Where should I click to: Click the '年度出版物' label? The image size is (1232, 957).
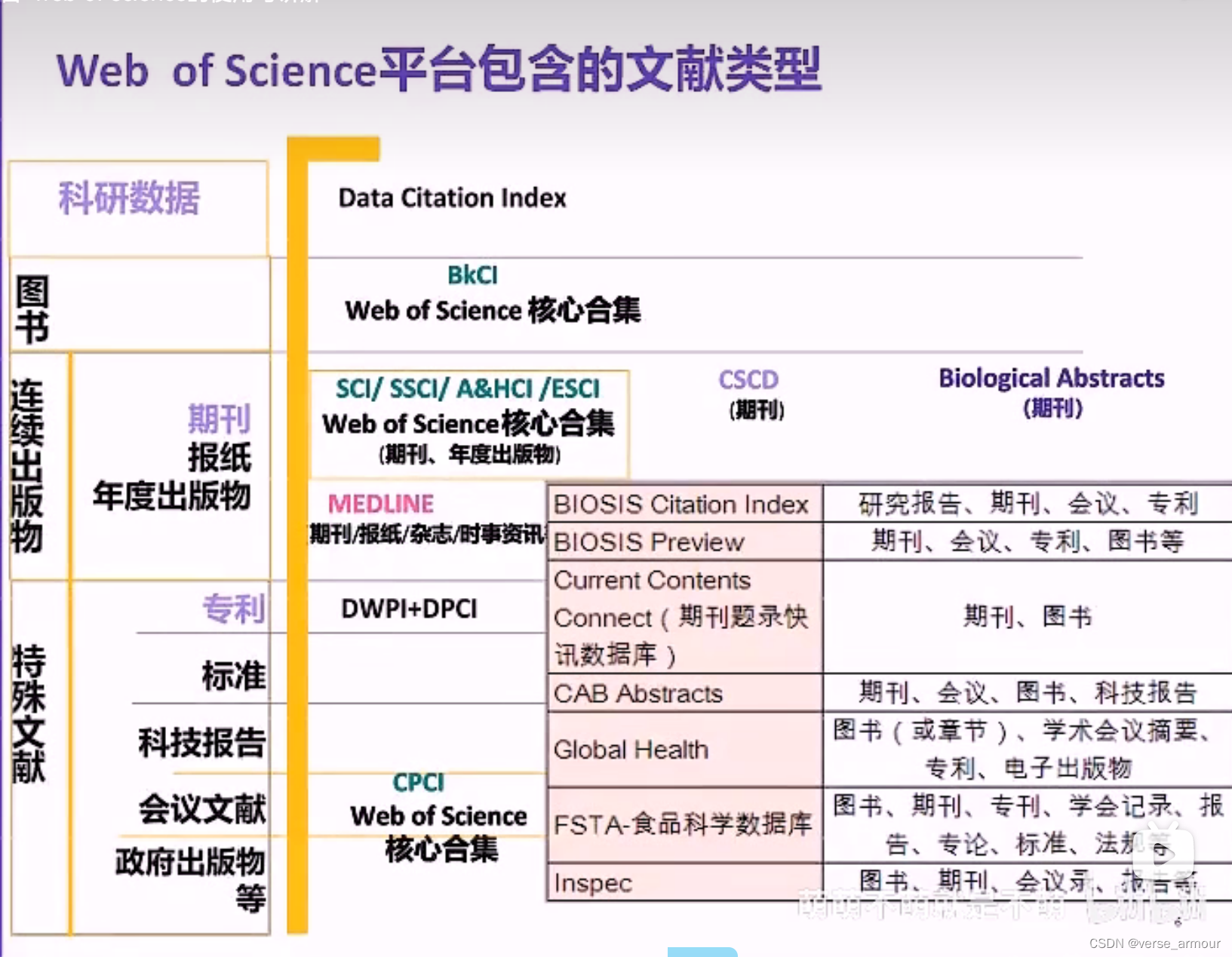(172, 496)
